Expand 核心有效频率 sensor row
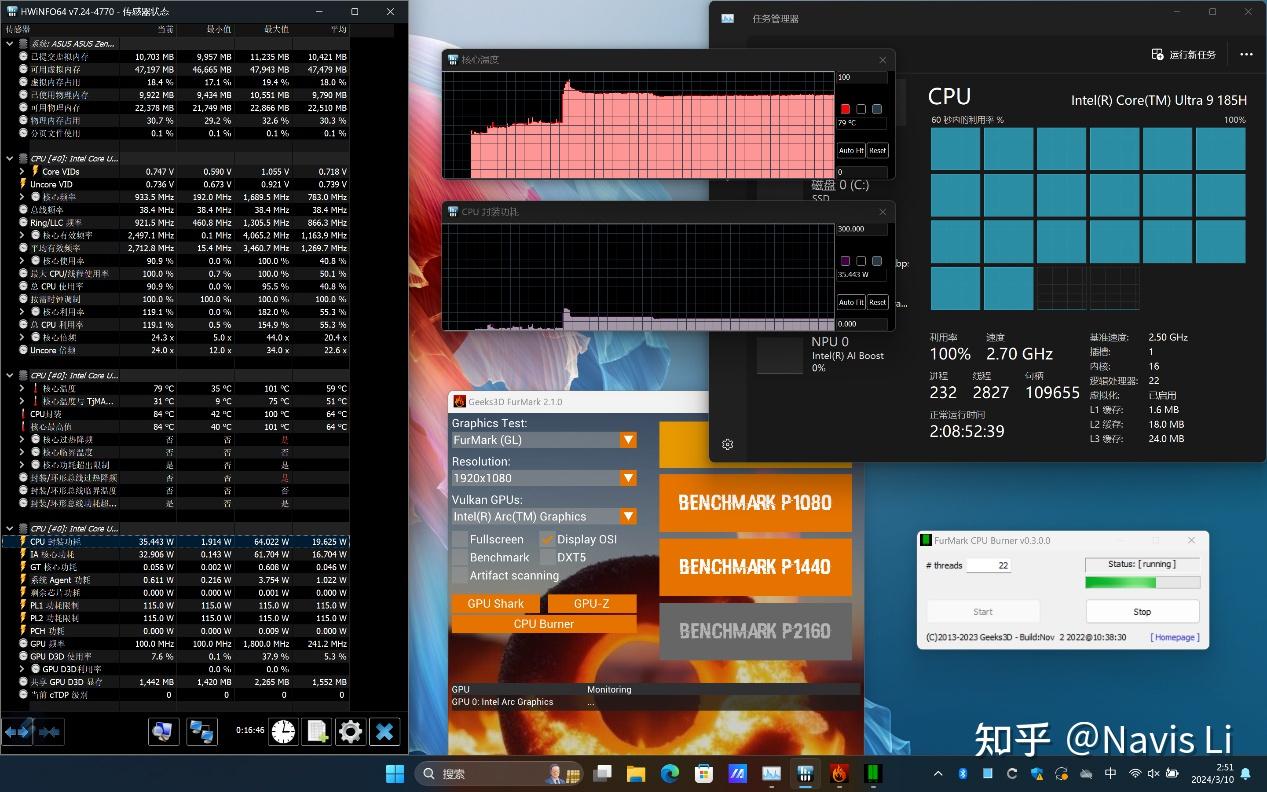Viewport: 1267px width, 792px height. [23, 235]
